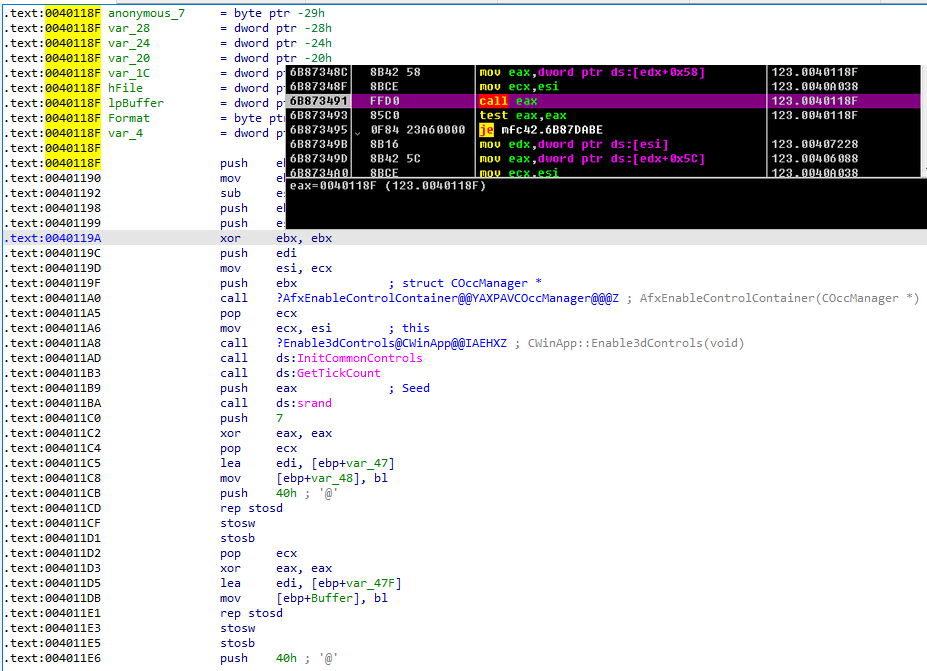Screen dimensions: 927x671
Task: Click address 6B873491 in debugger overlay
Action: [318, 101]
